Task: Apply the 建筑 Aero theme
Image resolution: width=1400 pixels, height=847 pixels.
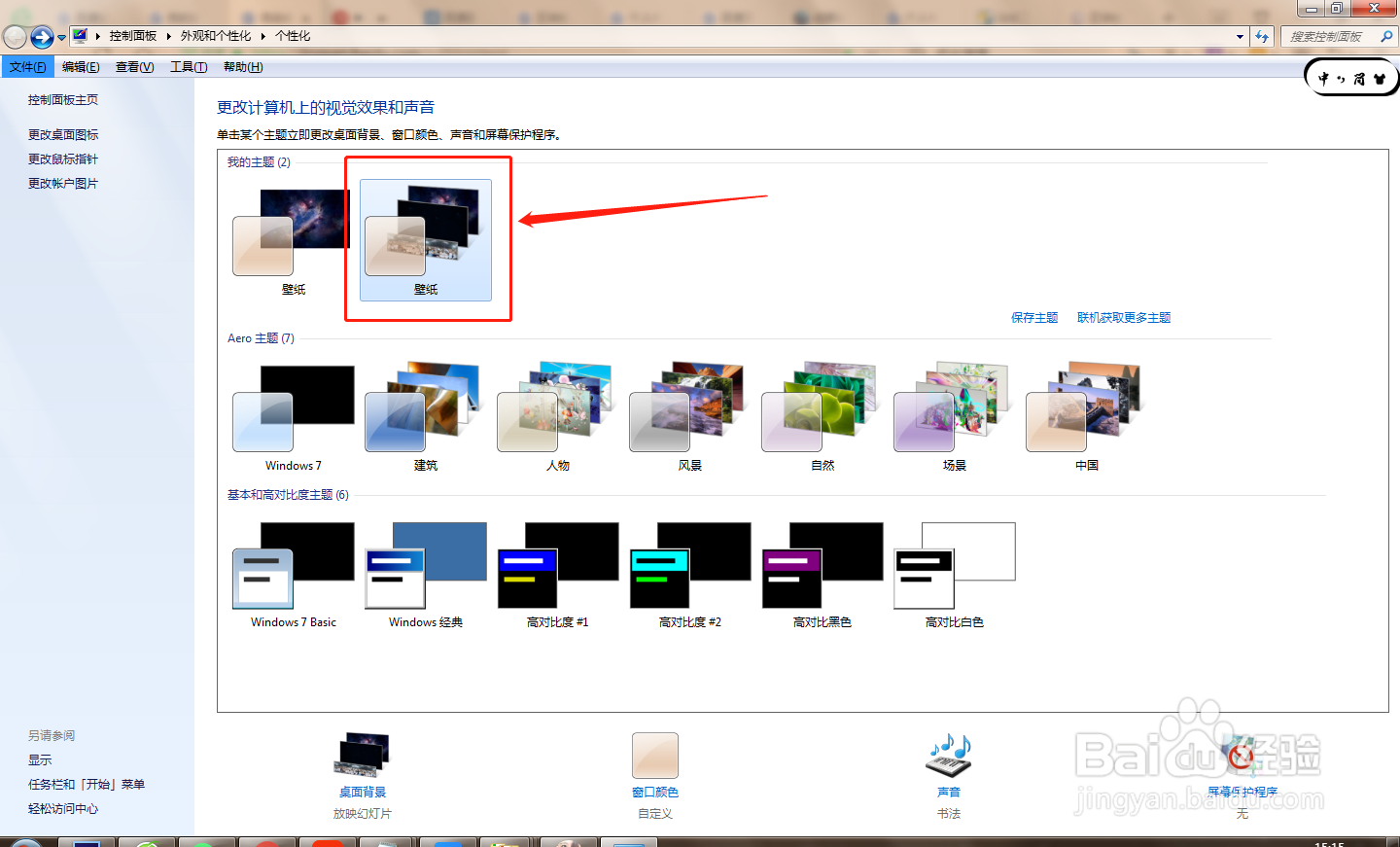Action: coord(426,418)
